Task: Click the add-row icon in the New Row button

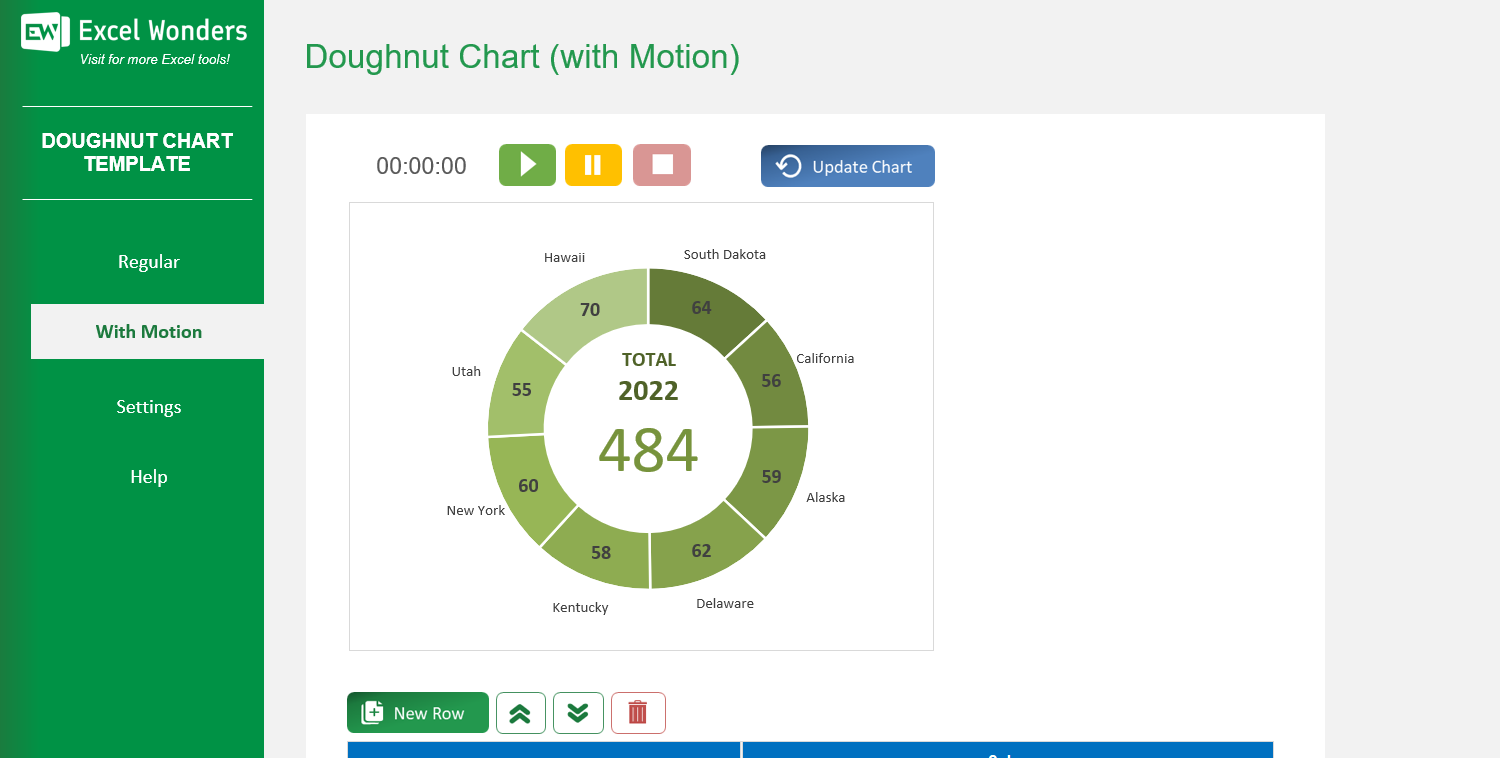Action: point(371,712)
